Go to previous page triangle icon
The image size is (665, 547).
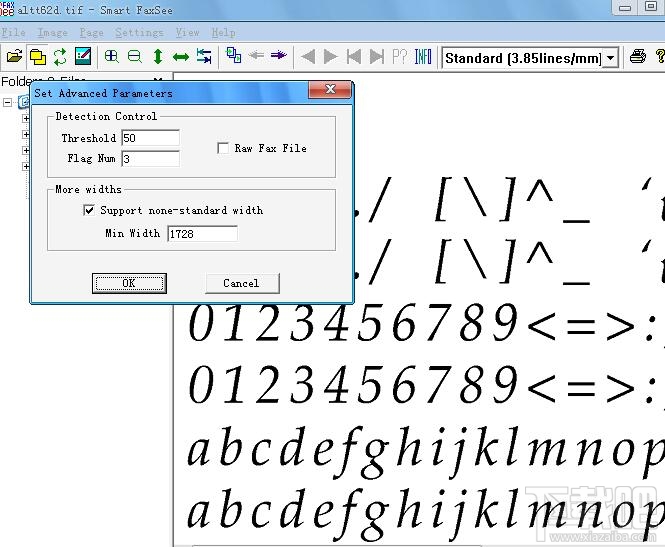point(308,56)
